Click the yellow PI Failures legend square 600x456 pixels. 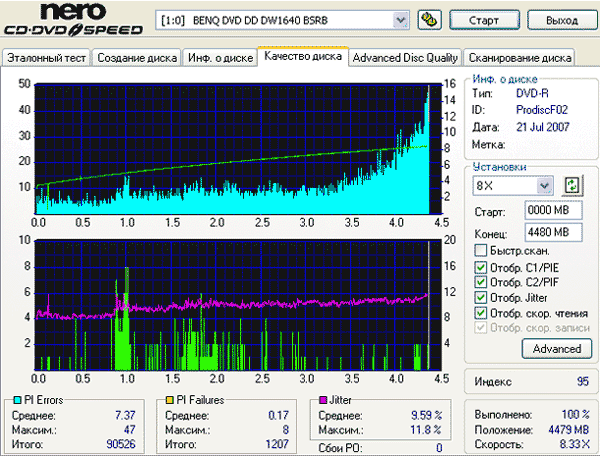[x=170, y=400]
